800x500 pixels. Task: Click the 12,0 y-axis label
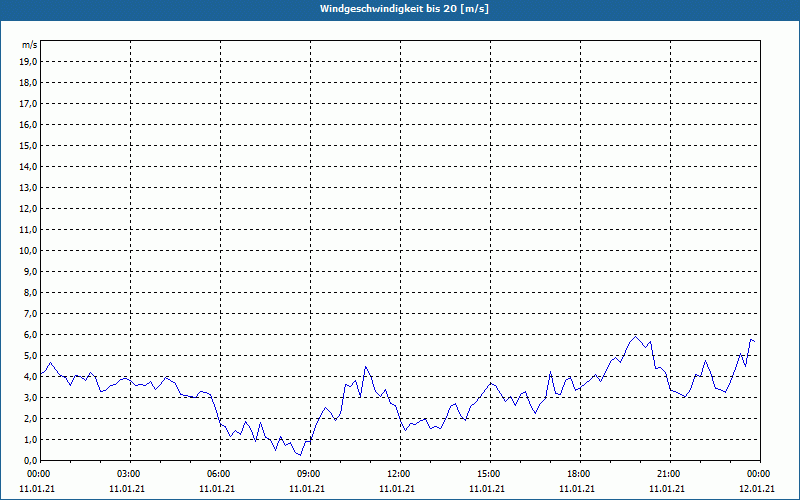(x=28, y=208)
